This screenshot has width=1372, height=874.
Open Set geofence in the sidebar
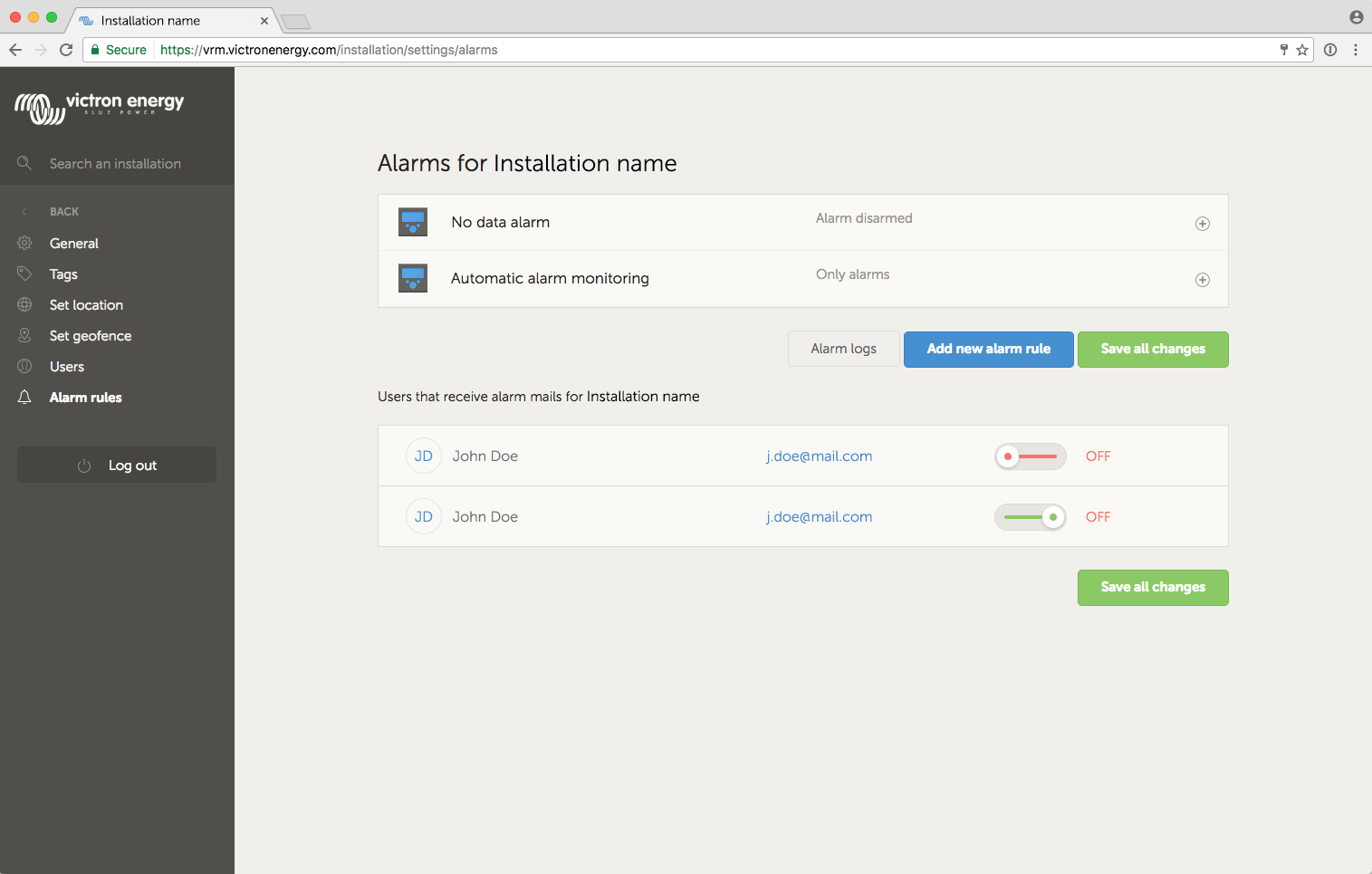click(91, 336)
